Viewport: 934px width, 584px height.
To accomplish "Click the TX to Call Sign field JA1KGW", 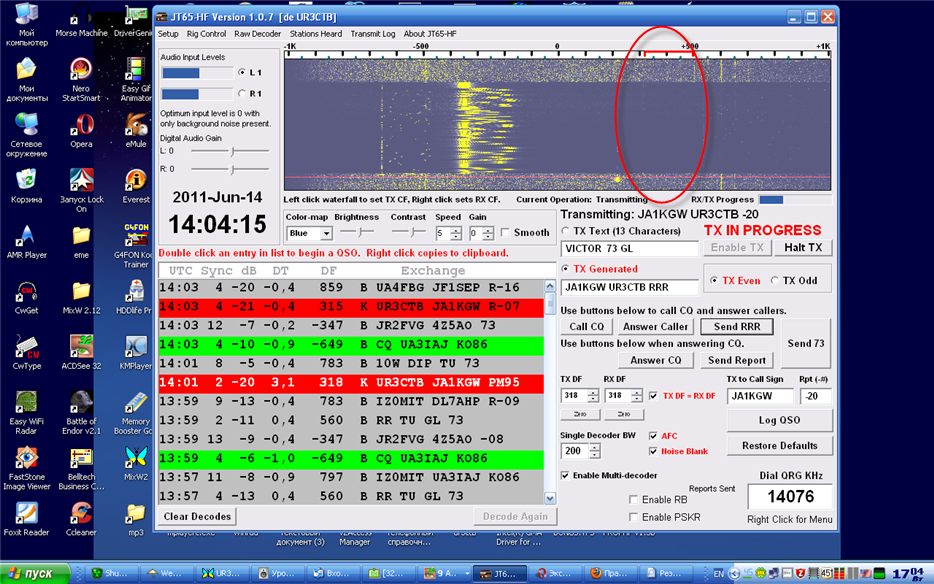I will (x=760, y=396).
